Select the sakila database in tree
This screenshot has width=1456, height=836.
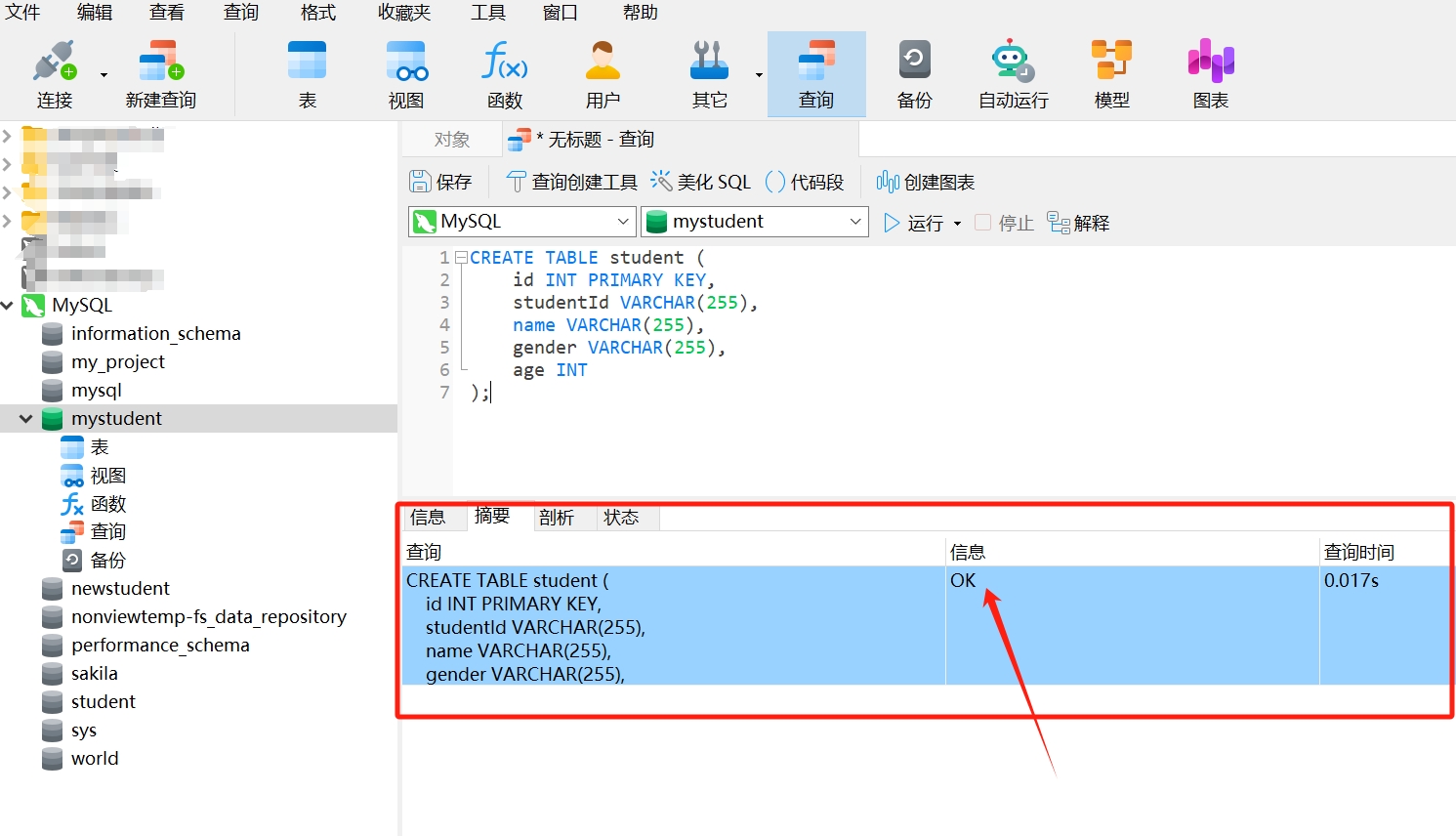pyautogui.click(x=94, y=674)
